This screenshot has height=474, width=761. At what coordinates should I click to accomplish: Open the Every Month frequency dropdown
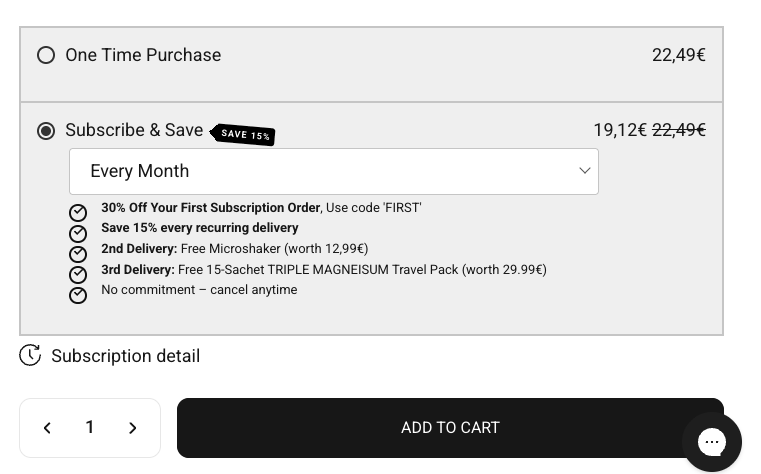(333, 171)
